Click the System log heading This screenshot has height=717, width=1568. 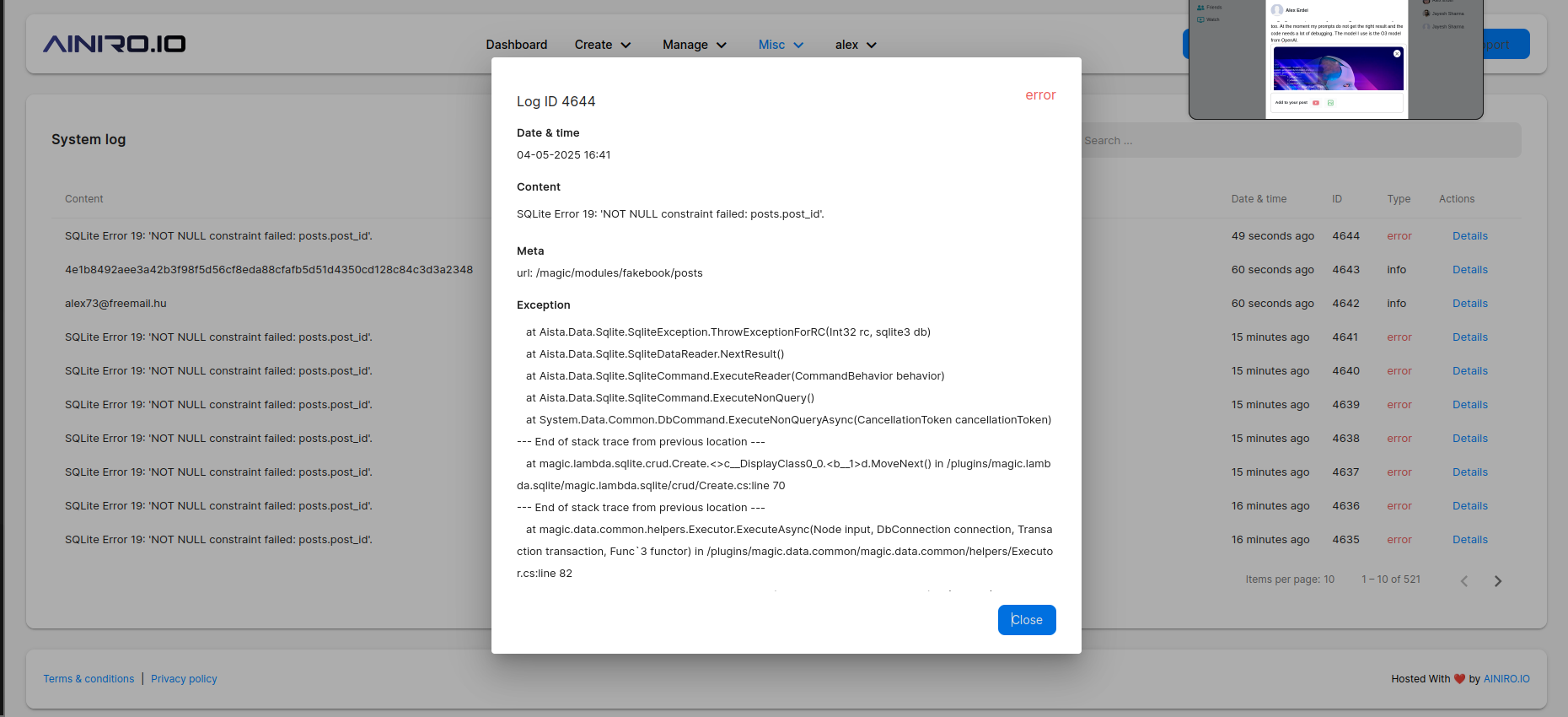click(x=89, y=139)
